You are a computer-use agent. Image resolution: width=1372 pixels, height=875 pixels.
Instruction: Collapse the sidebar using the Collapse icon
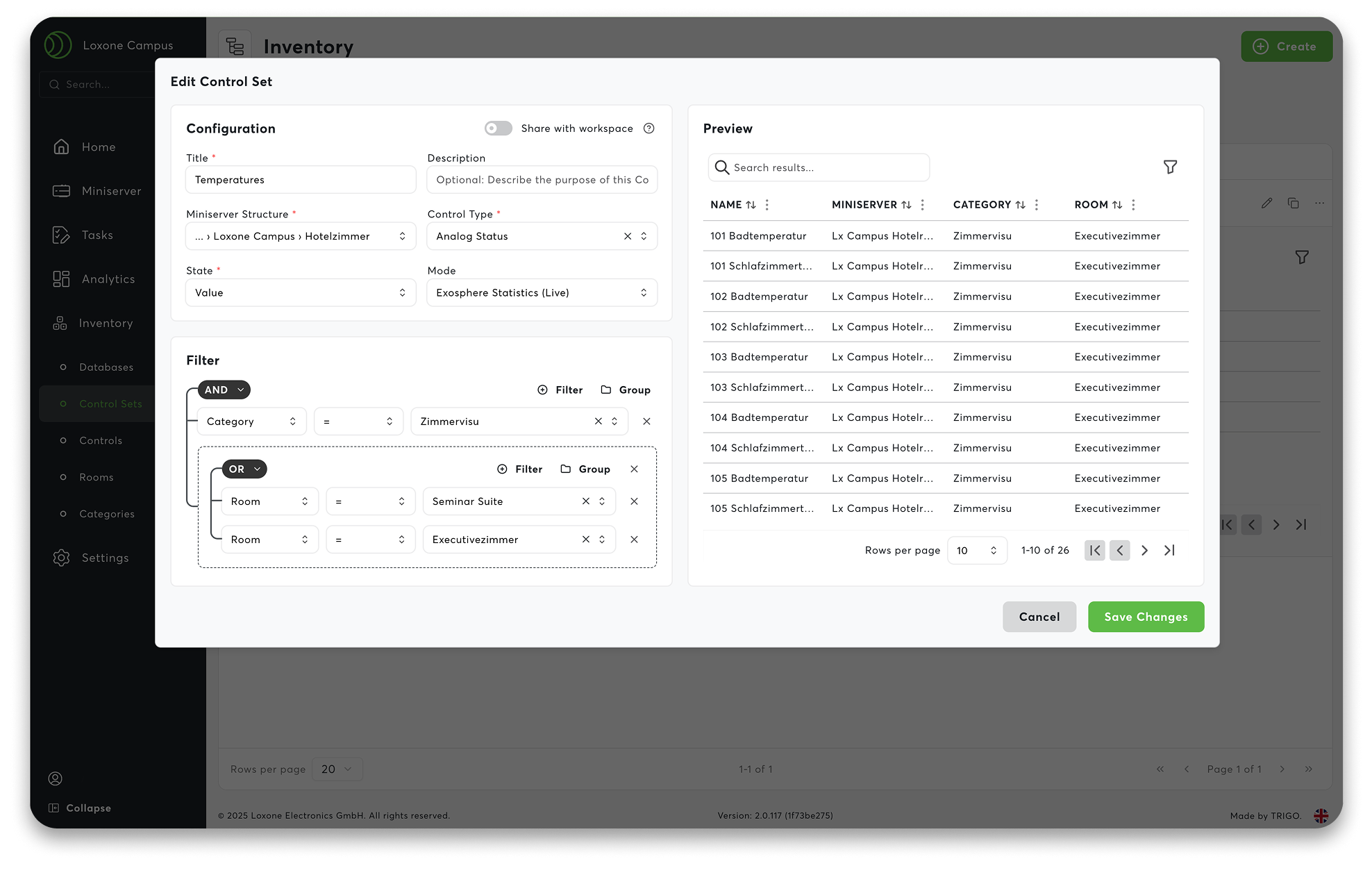point(53,808)
